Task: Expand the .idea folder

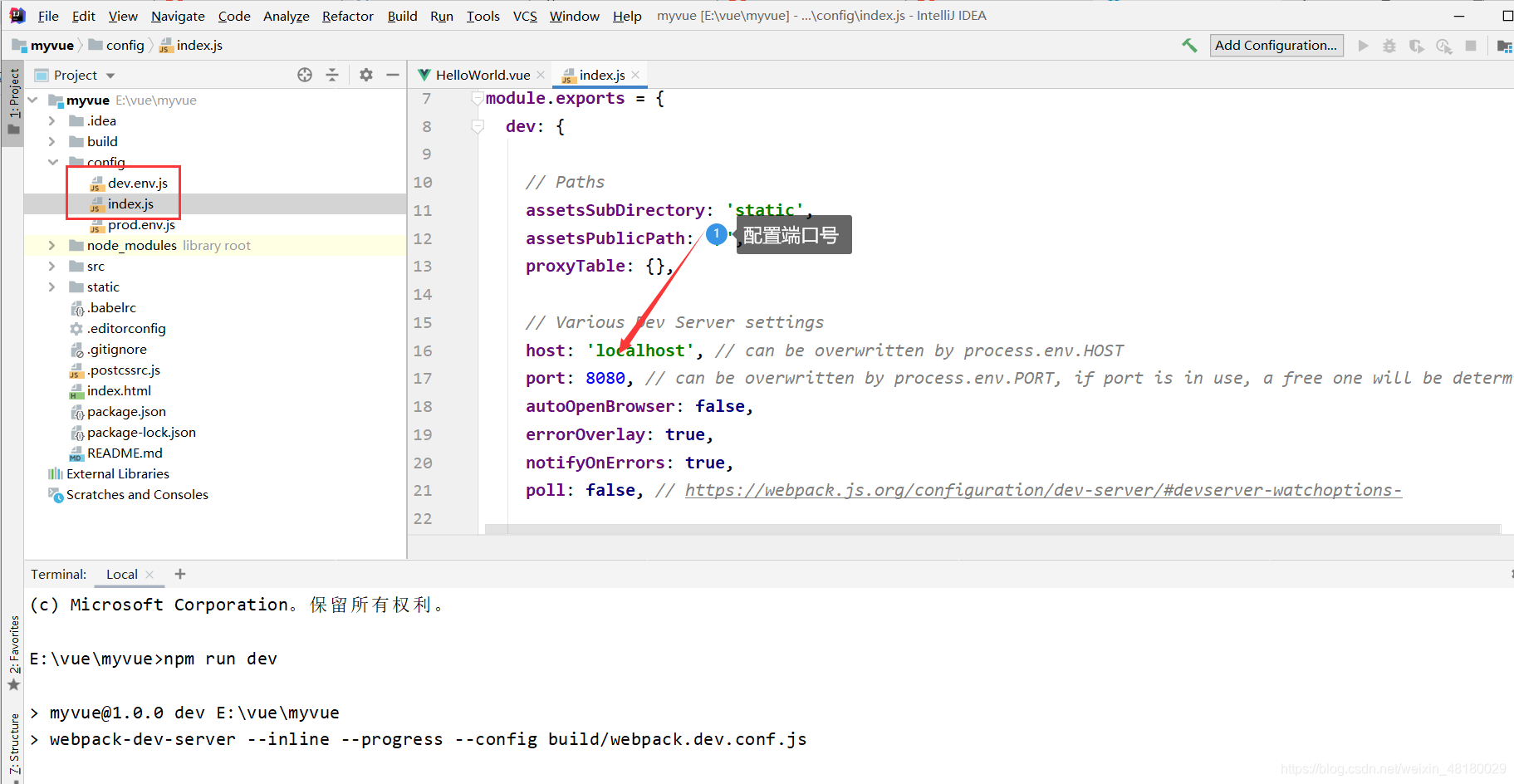Action: point(52,120)
